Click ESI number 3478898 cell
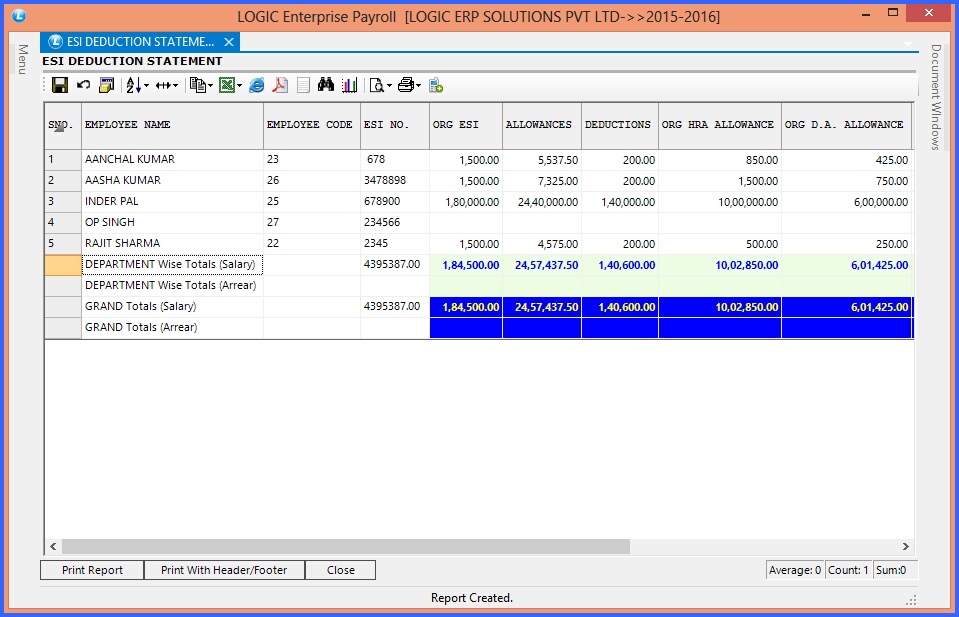The width and height of the screenshot is (959, 617). (x=395, y=180)
